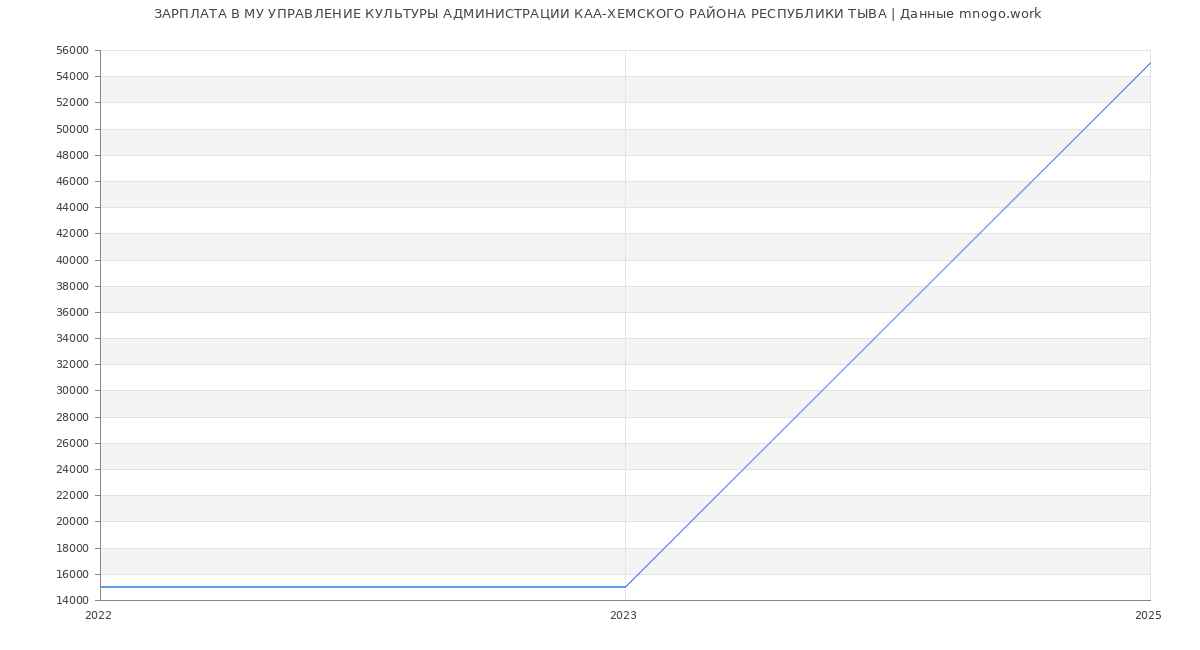Click the 30000 y-axis label

point(73,391)
